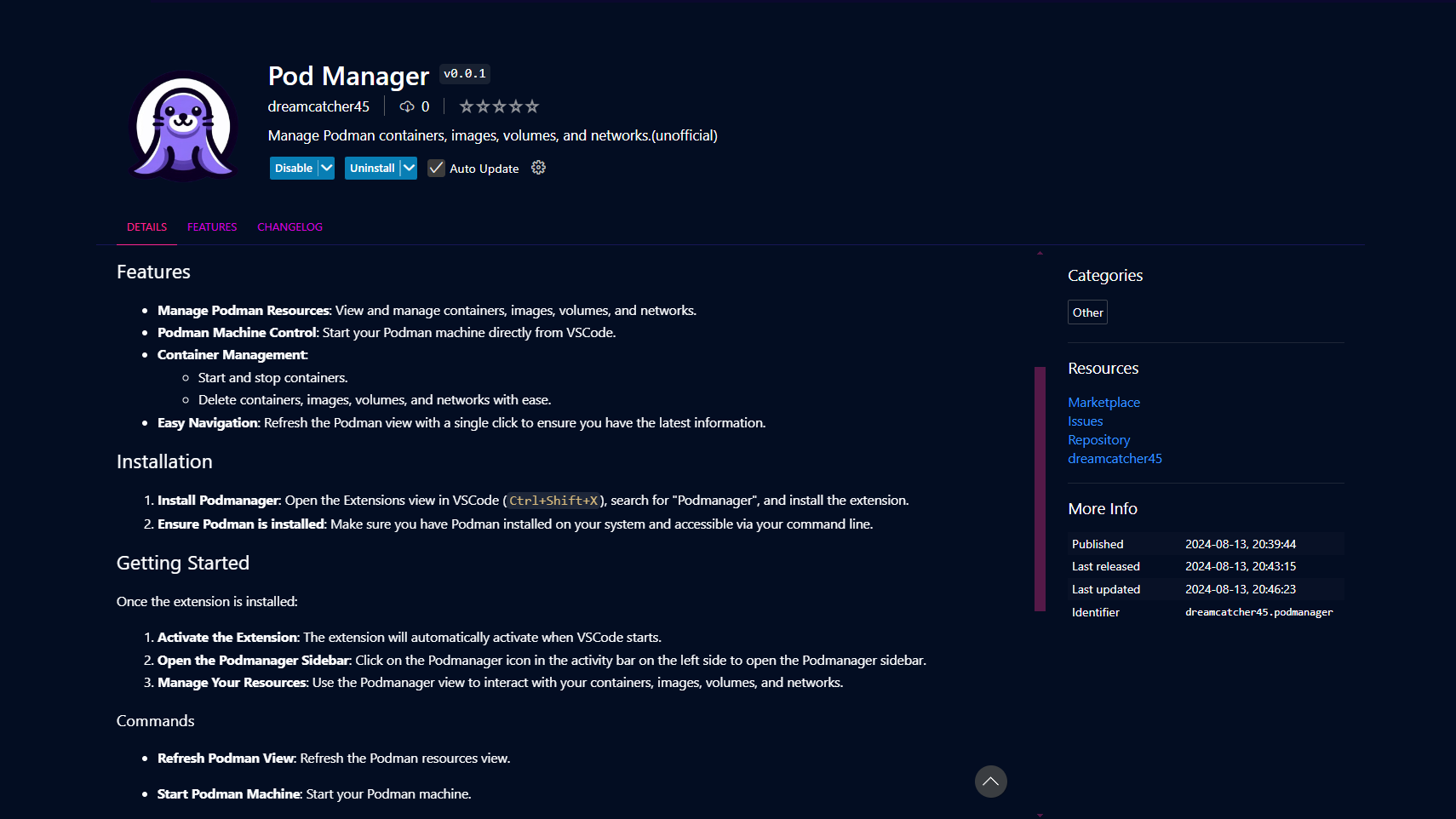Toggle the Auto Update checkbox
Viewport: 1456px width, 819px height.
[x=436, y=169]
